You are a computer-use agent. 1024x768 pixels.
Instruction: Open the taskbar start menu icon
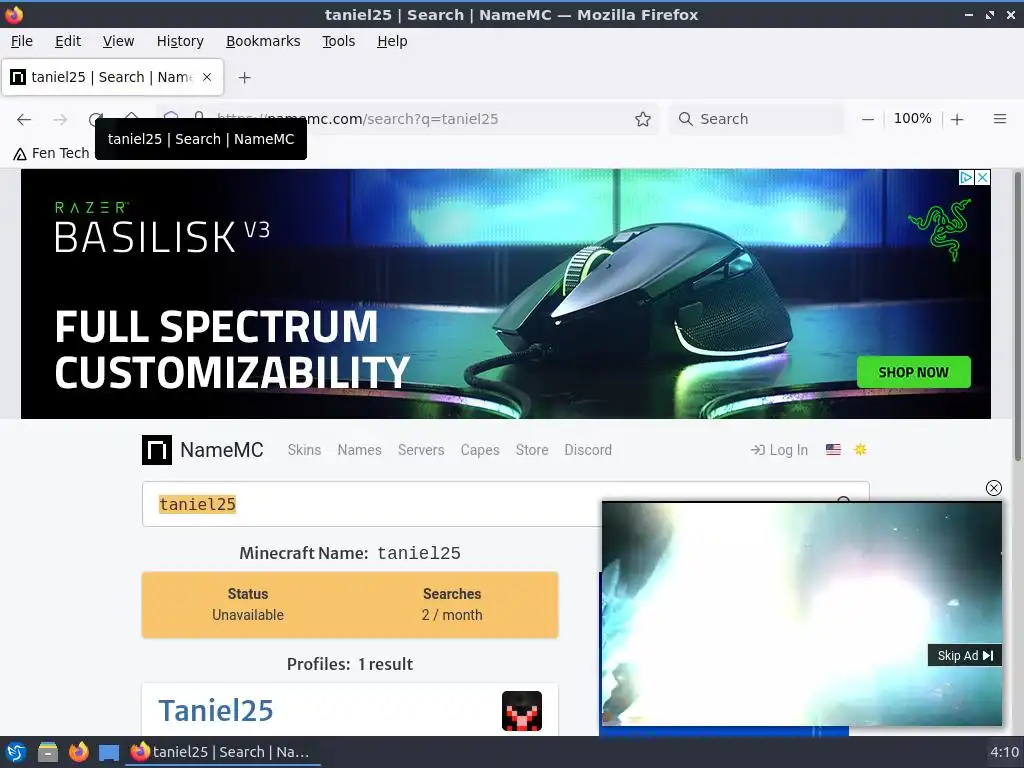pos(16,752)
